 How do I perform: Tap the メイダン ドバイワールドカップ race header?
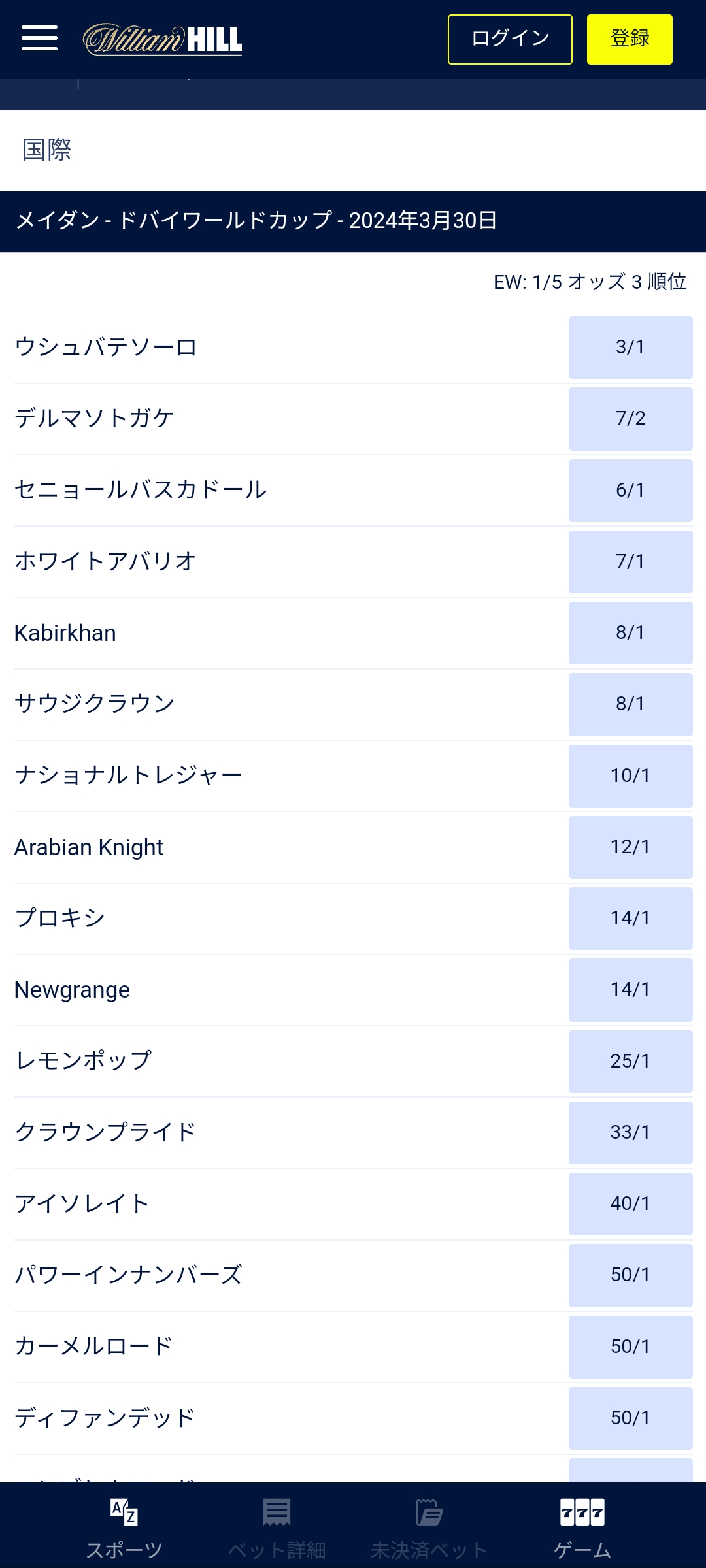(x=256, y=221)
